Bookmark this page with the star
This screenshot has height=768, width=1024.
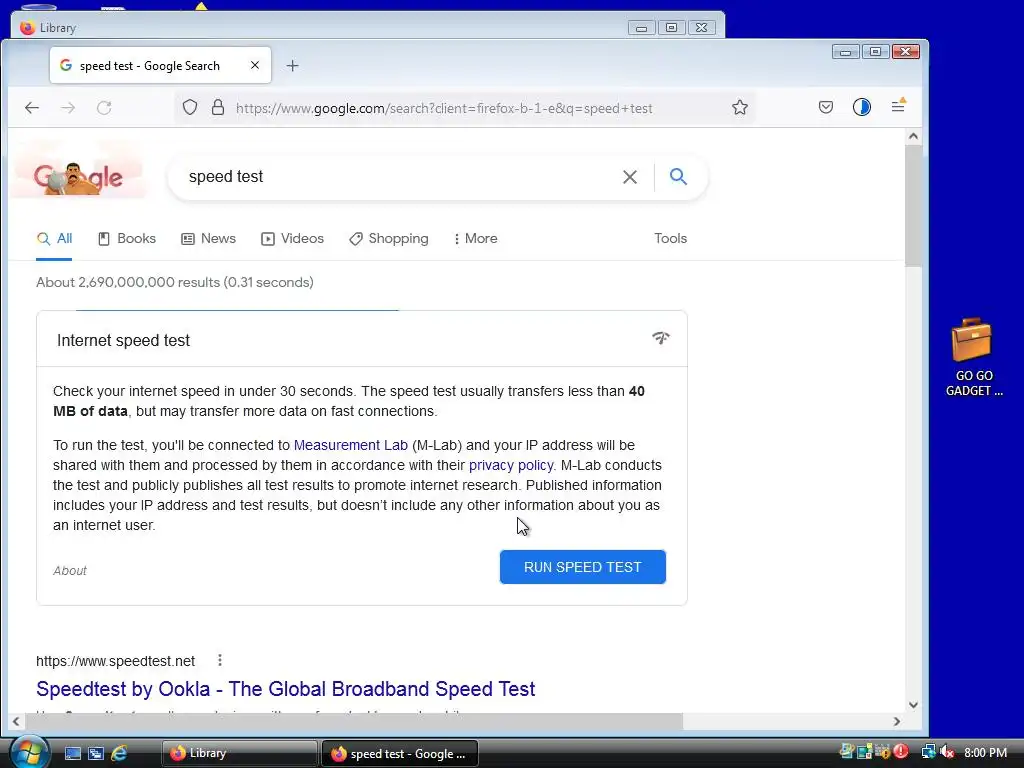point(739,108)
